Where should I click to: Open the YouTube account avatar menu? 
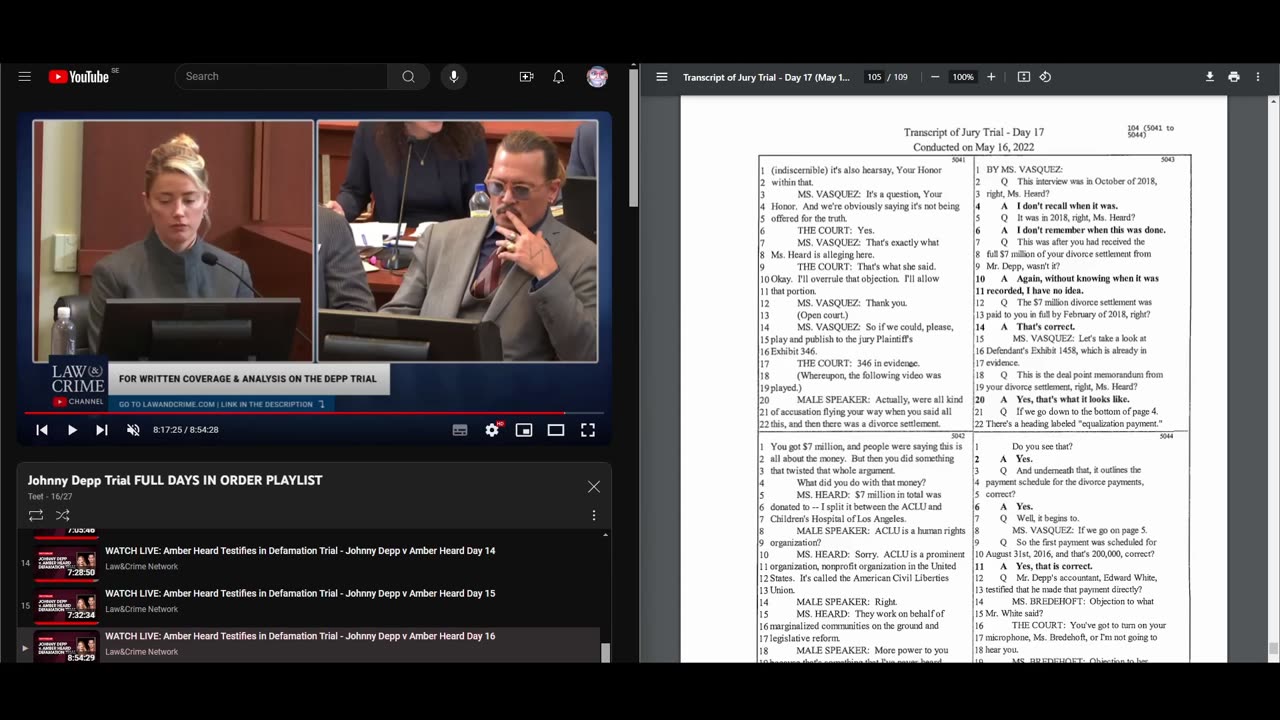click(597, 77)
